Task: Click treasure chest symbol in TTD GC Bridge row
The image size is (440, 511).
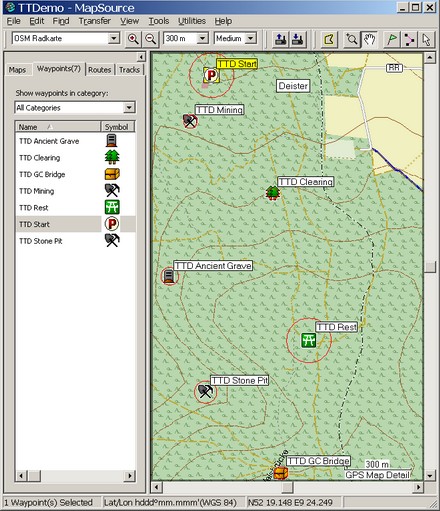Action: pos(112,174)
